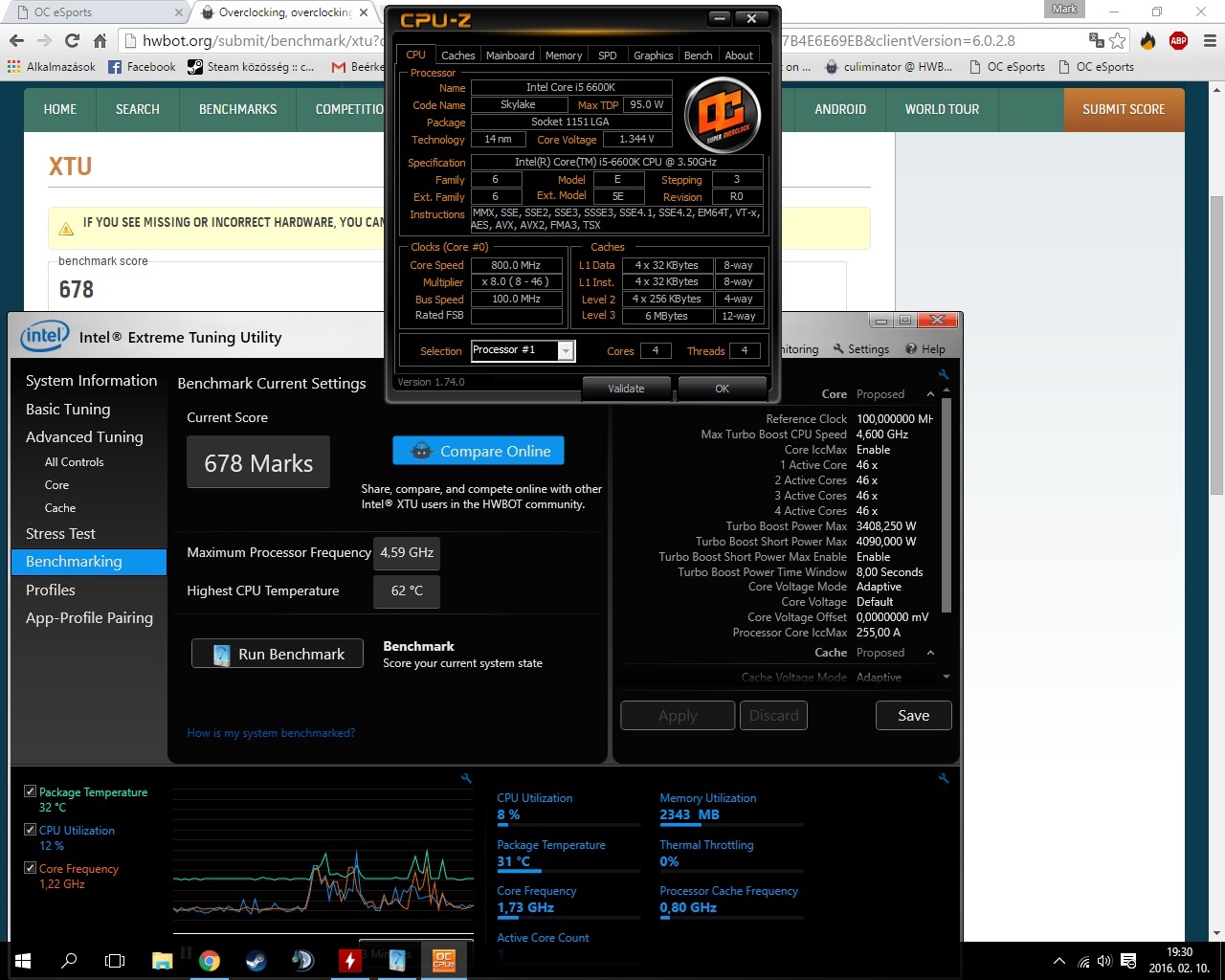The image size is (1225, 980).
Task: Open volume control in system tray
Action: pyautogui.click(x=1104, y=962)
